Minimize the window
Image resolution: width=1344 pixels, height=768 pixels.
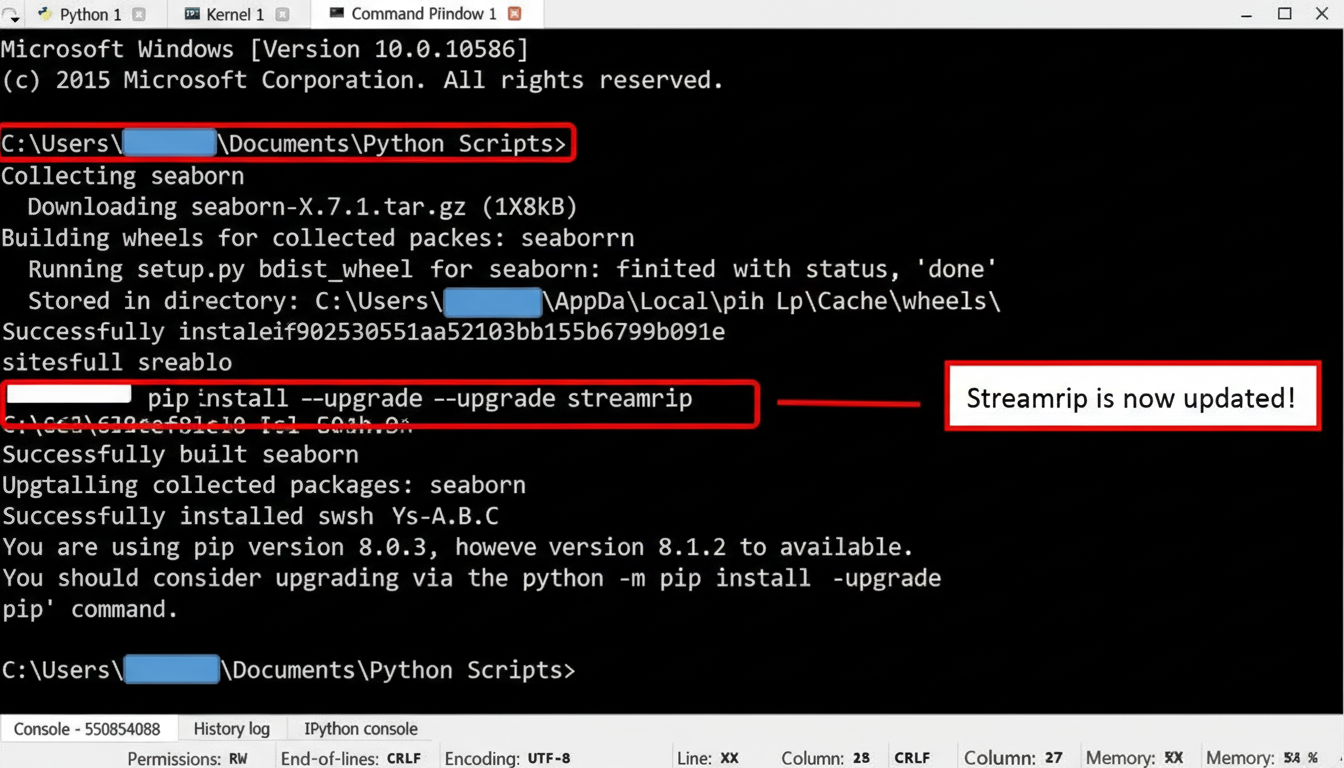1247,15
